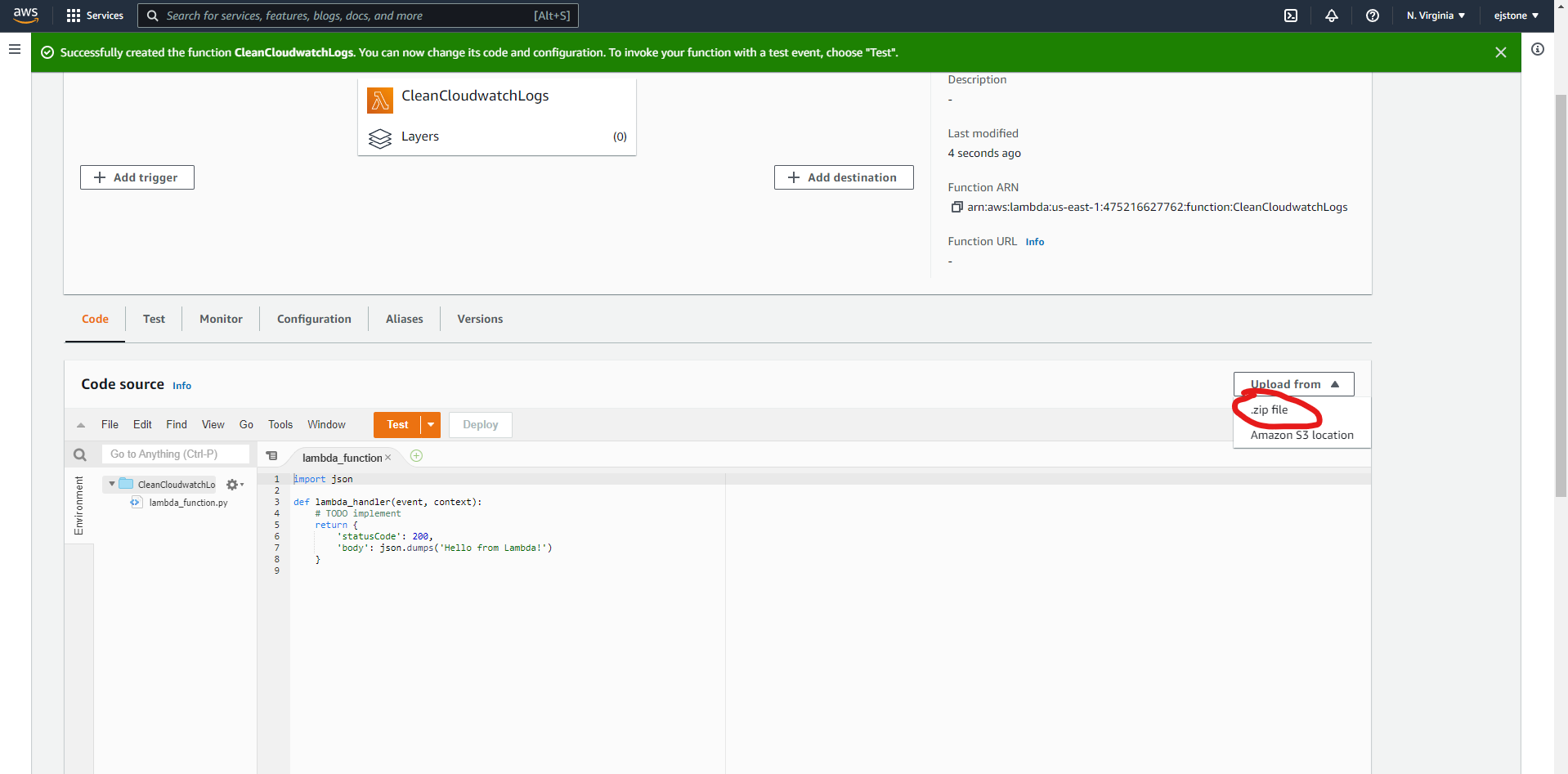Open the help question mark icon
This screenshot has width=1568, height=774.
coord(1373,16)
